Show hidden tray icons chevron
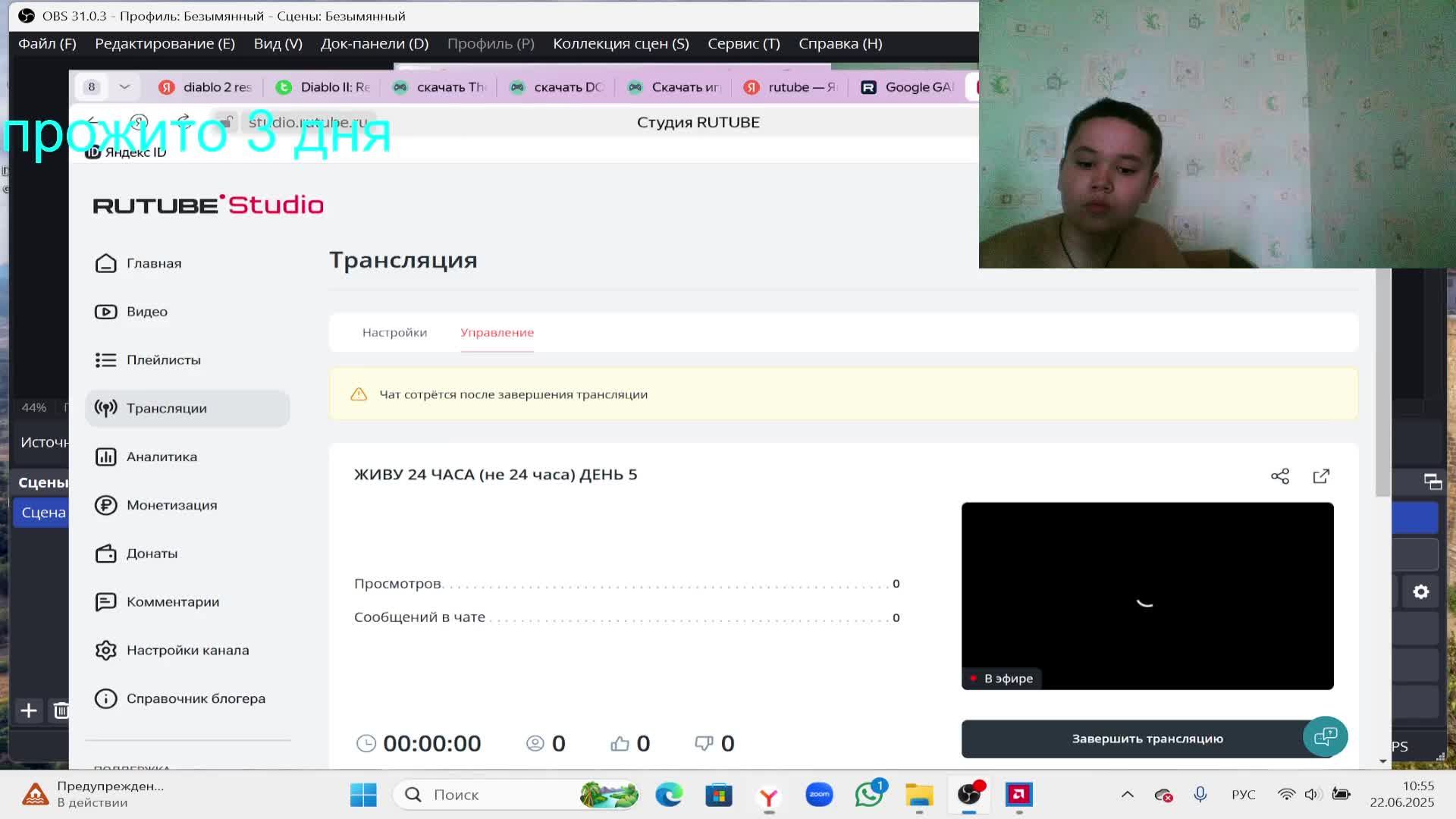Viewport: 1456px width, 819px height. point(1128,795)
